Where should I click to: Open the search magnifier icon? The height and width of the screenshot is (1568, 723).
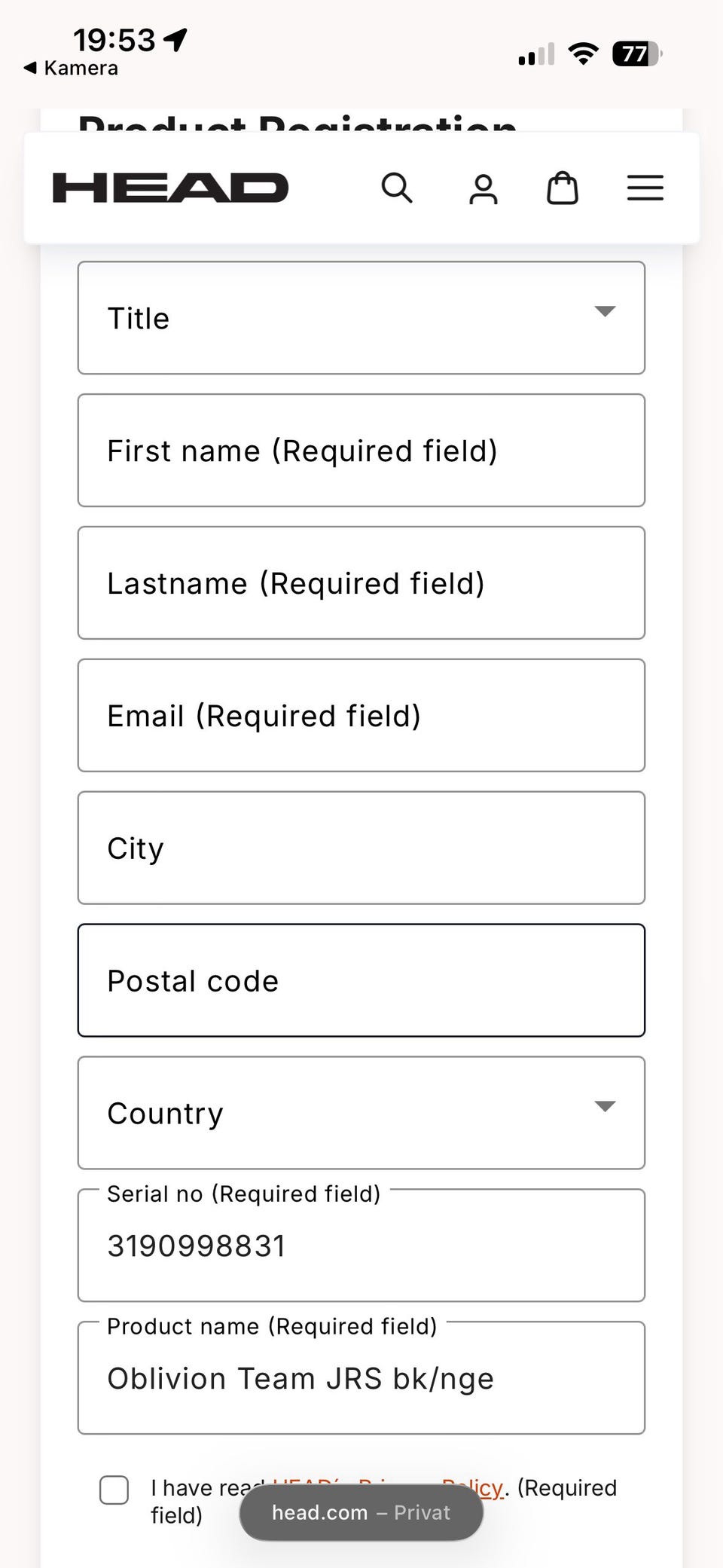[x=397, y=188]
